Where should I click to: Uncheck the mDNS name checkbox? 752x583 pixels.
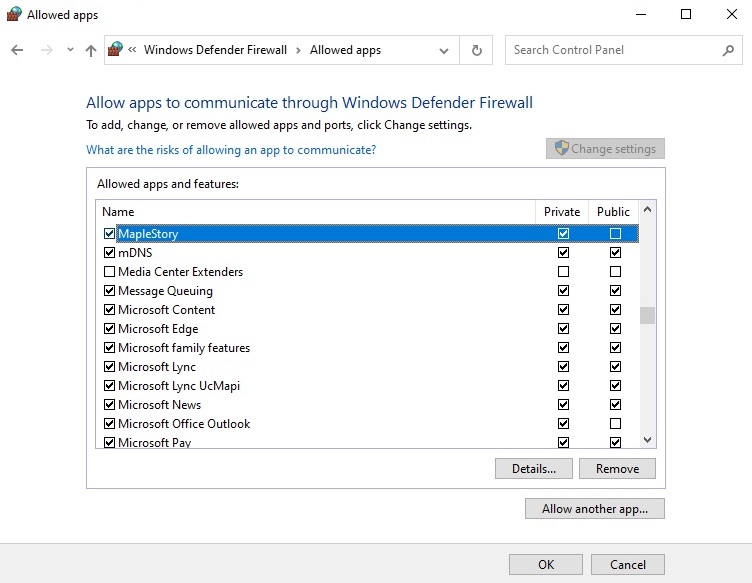click(x=109, y=253)
